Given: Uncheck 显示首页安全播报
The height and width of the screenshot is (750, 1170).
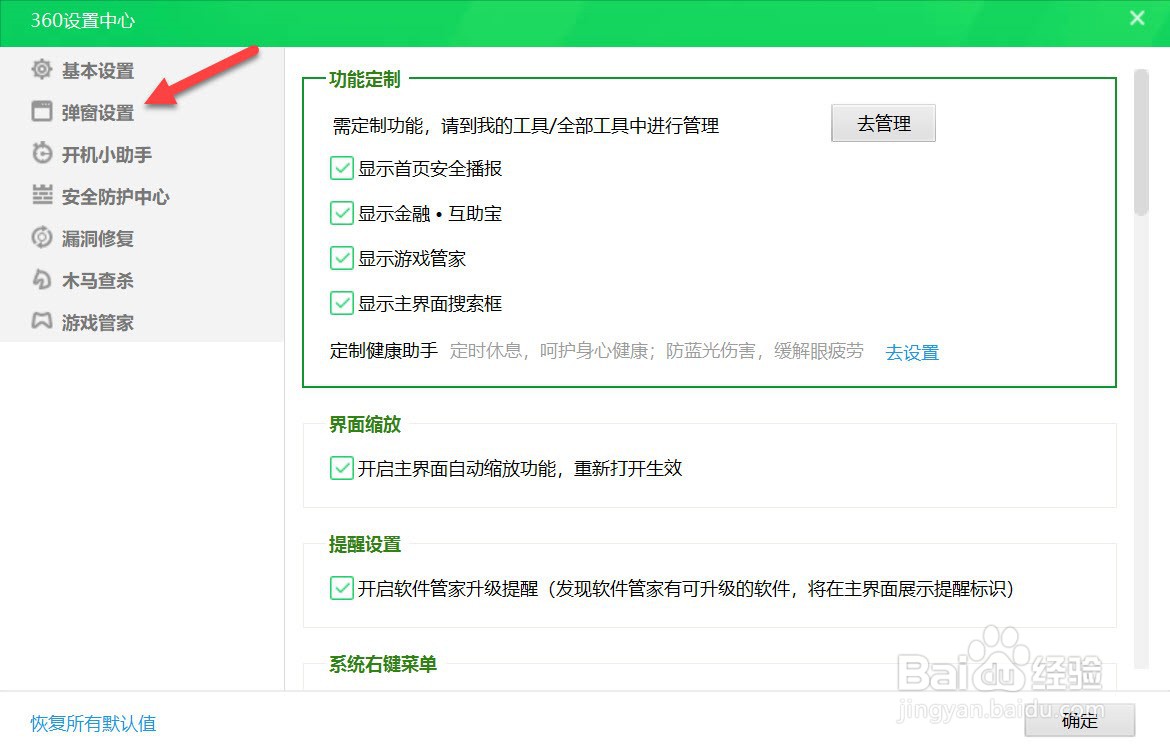Looking at the screenshot, I should (342, 168).
